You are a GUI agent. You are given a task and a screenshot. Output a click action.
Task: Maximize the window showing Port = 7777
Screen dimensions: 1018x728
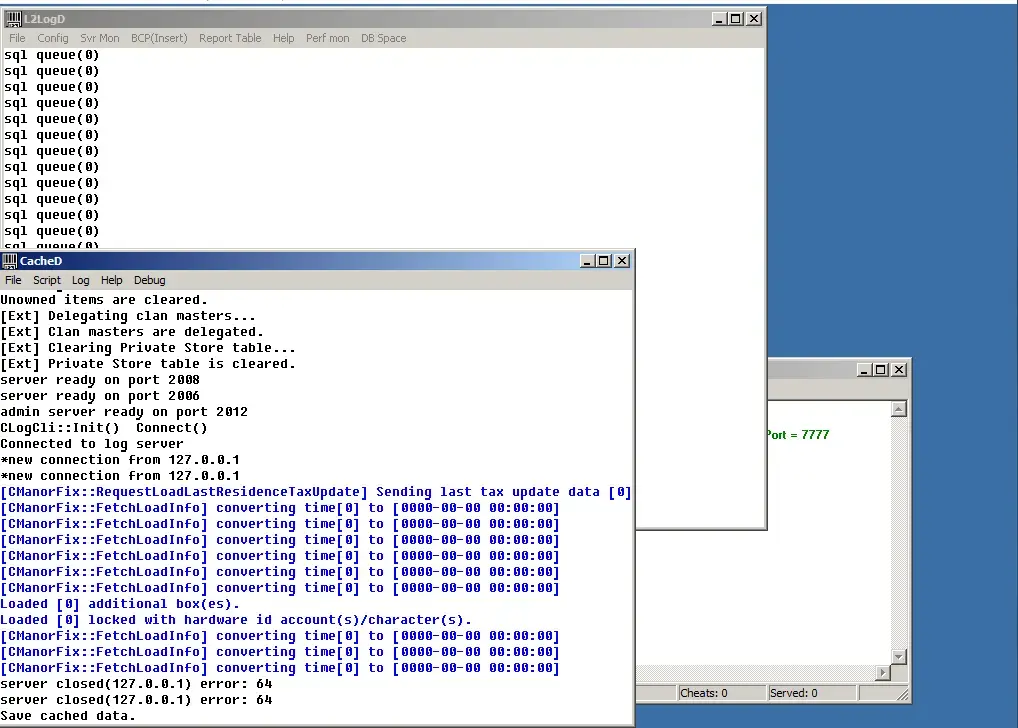click(x=880, y=370)
